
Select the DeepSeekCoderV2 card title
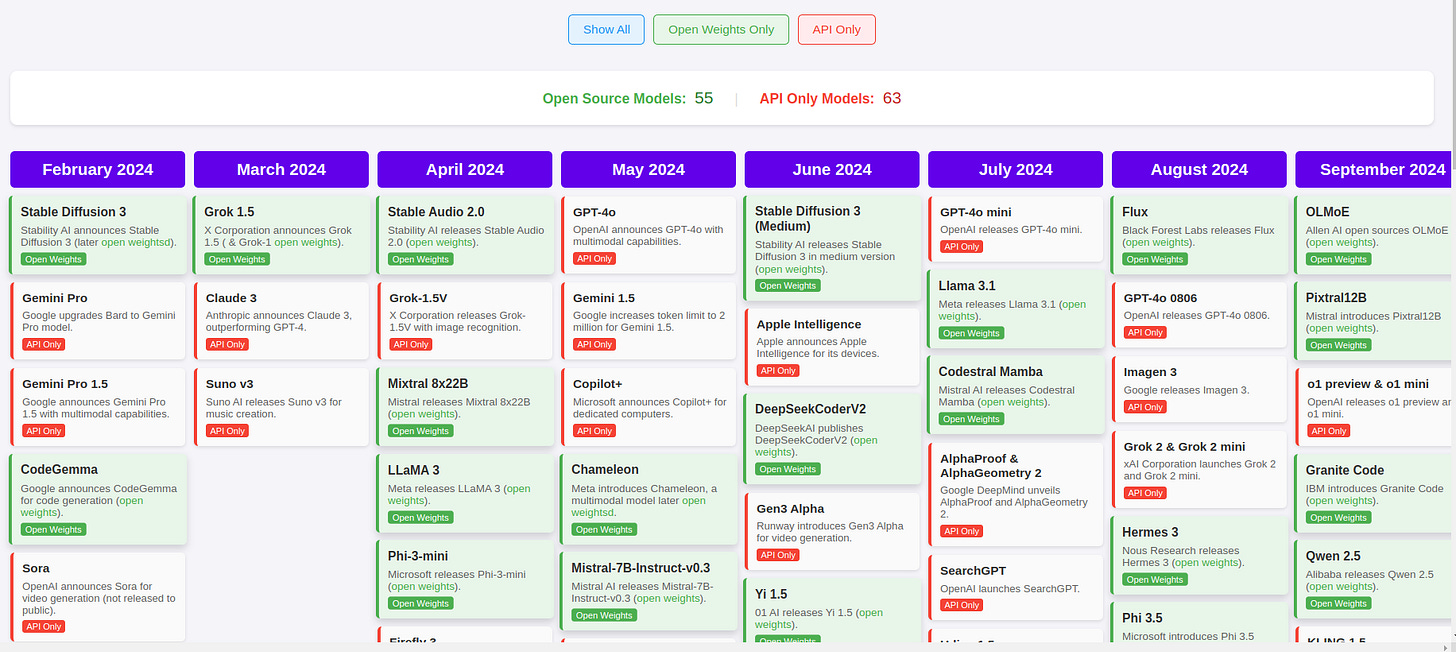click(x=811, y=409)
